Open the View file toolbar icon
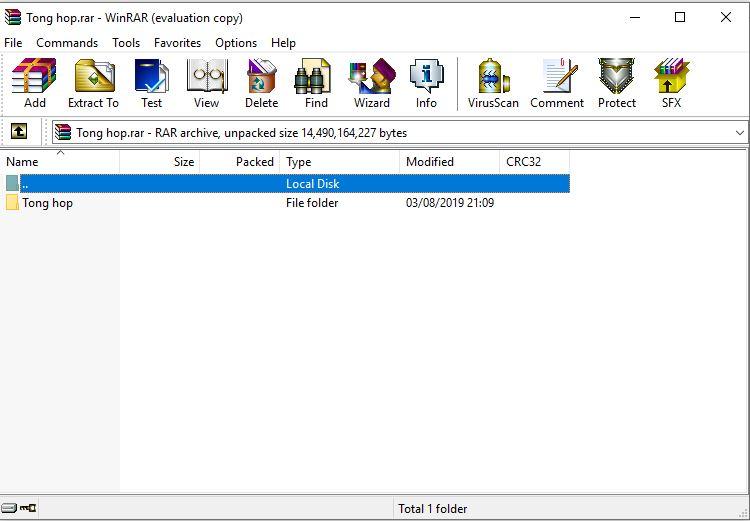Image resolution: width=750 pixels, height=521 pixels. click(207, 83)
